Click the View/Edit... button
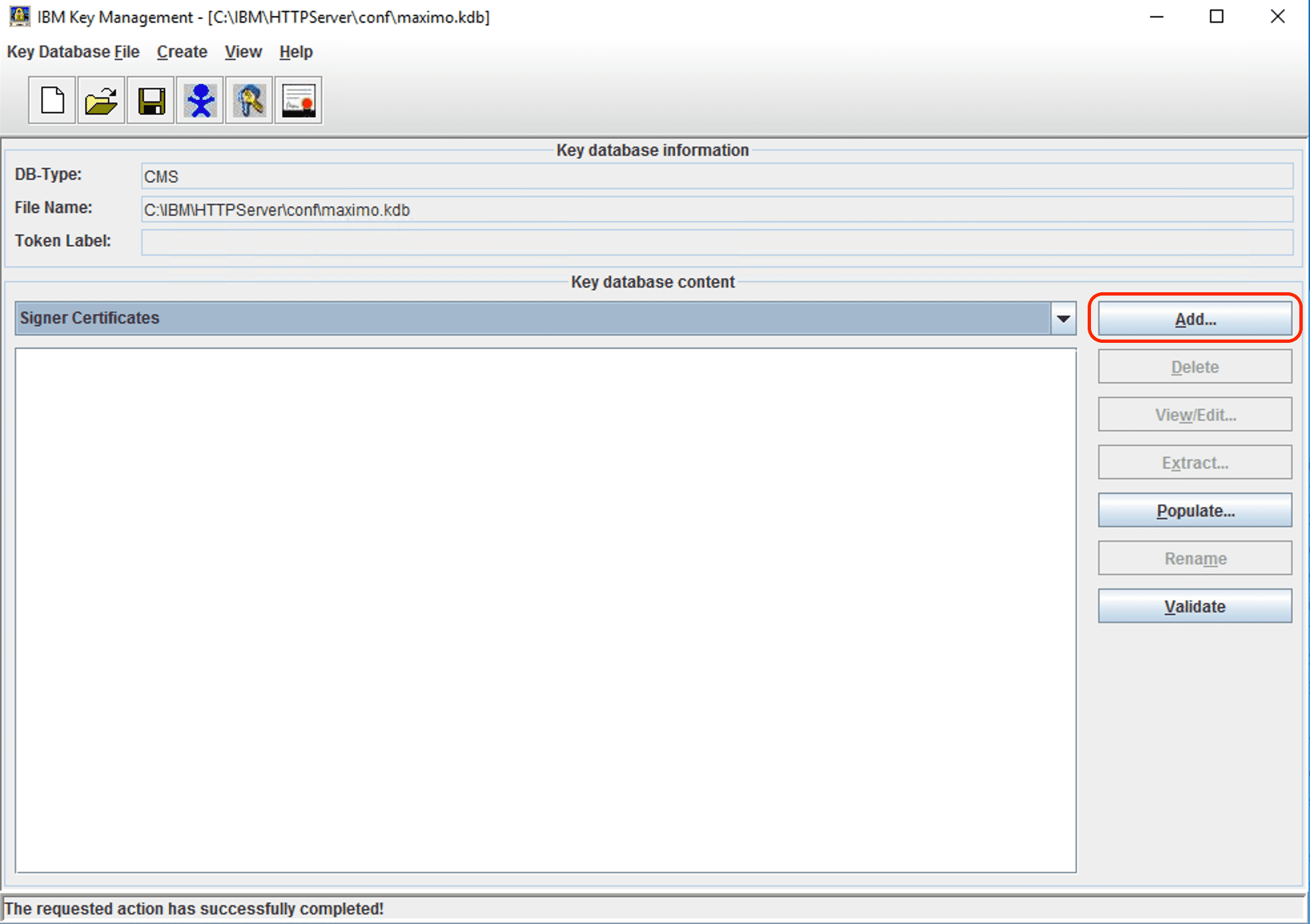Image resolution: width=1310 pixels, height=924 pixels. click(x=1195, y=415)
